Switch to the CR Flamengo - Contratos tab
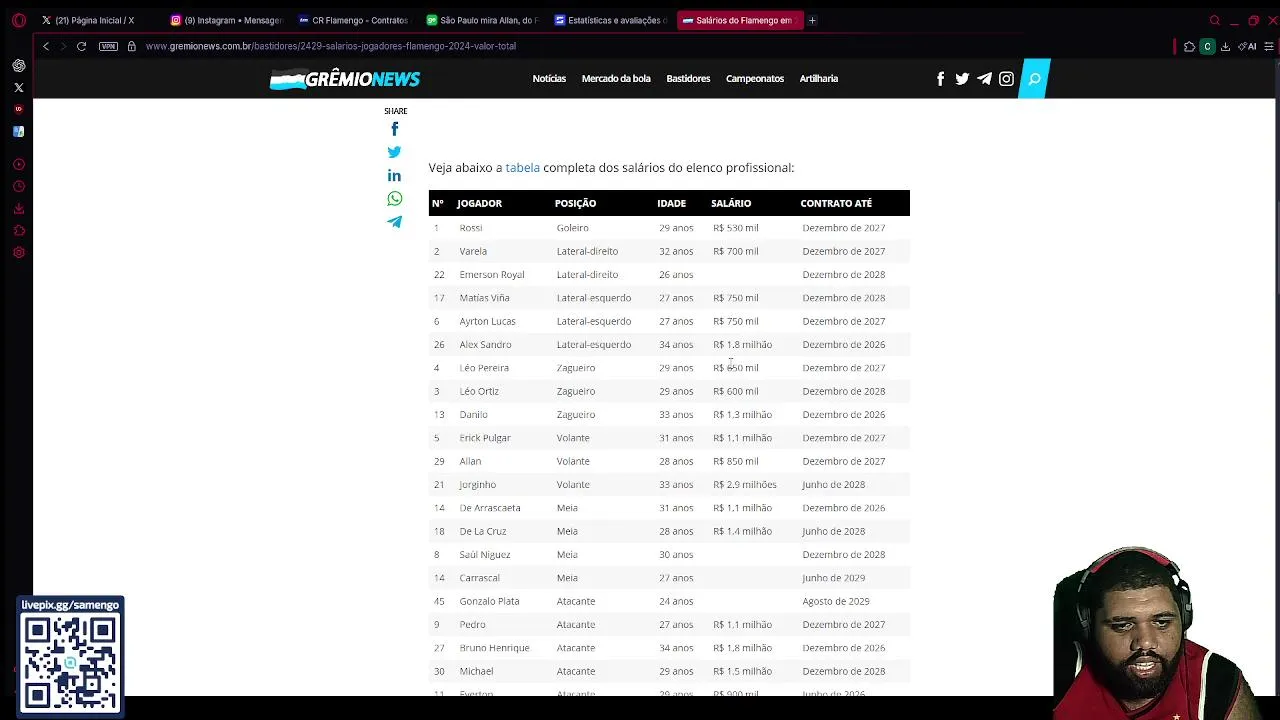This screenshot has height=720, width=1280. tap(354, 20)
